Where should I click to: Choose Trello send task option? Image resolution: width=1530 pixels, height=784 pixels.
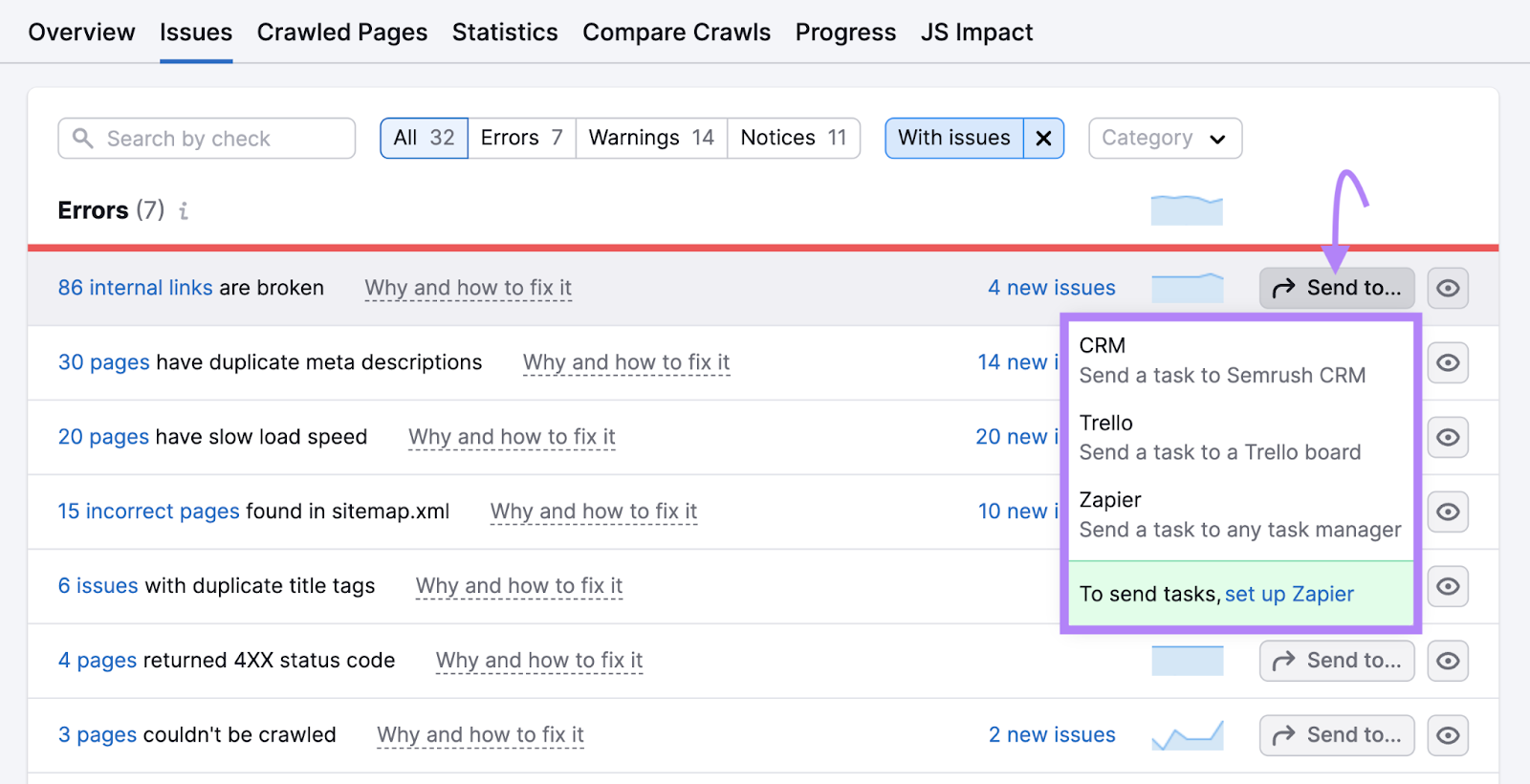[x=1239, y=437]
